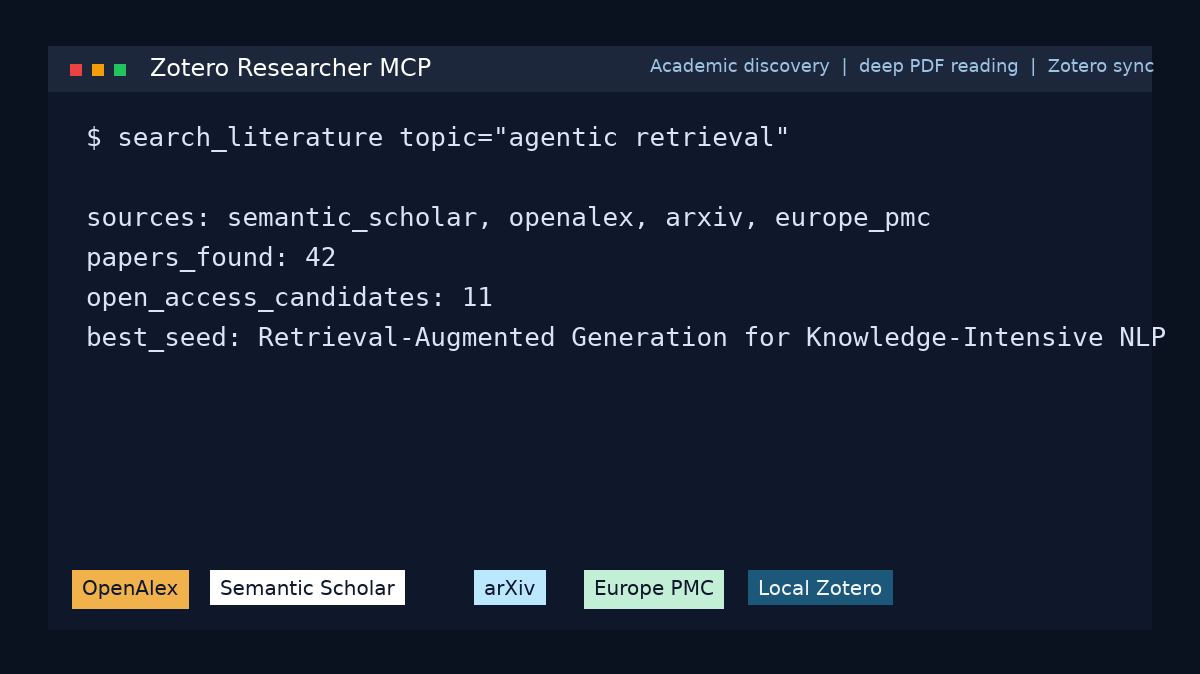Click the Zotero Researcher MCP title
The height and width of the screenshot is (674, 1200).
pos(290,68)
